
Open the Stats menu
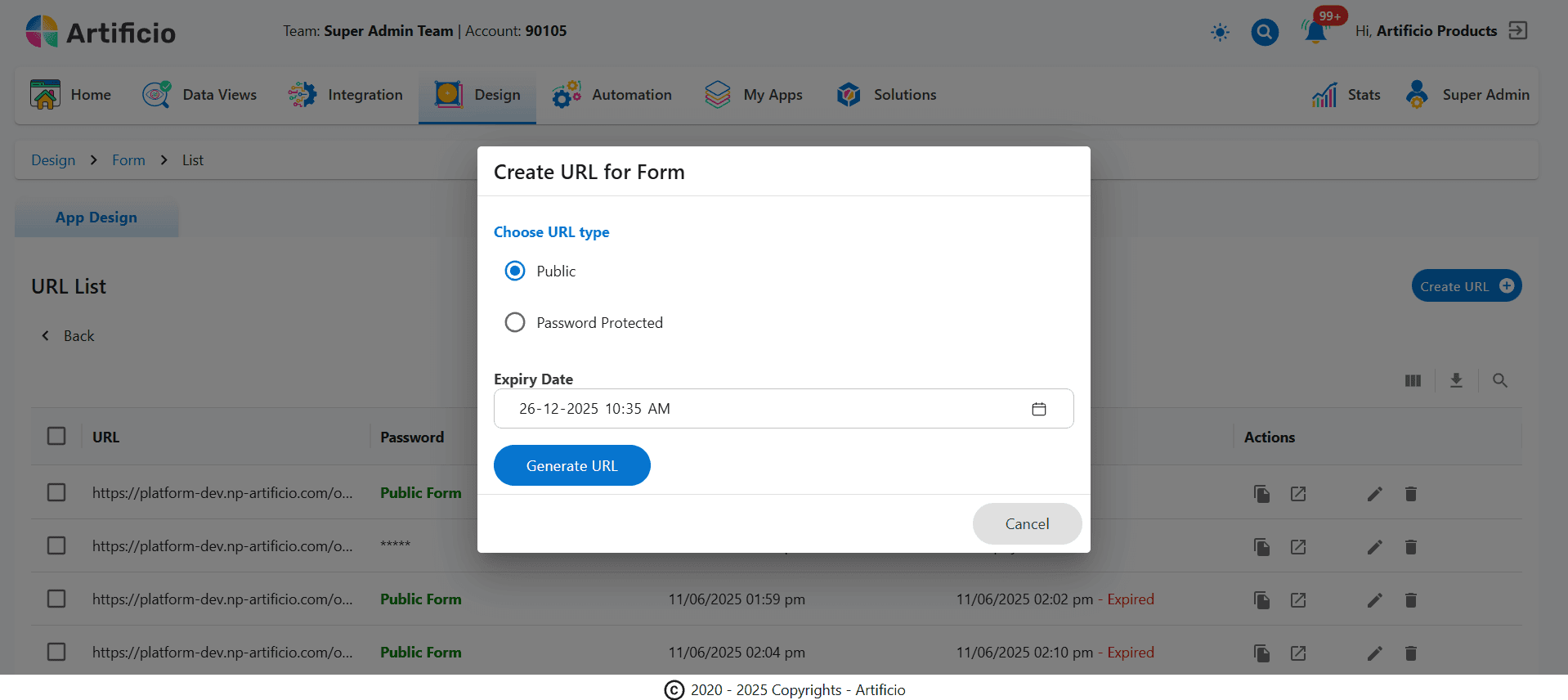[1346, 95]
